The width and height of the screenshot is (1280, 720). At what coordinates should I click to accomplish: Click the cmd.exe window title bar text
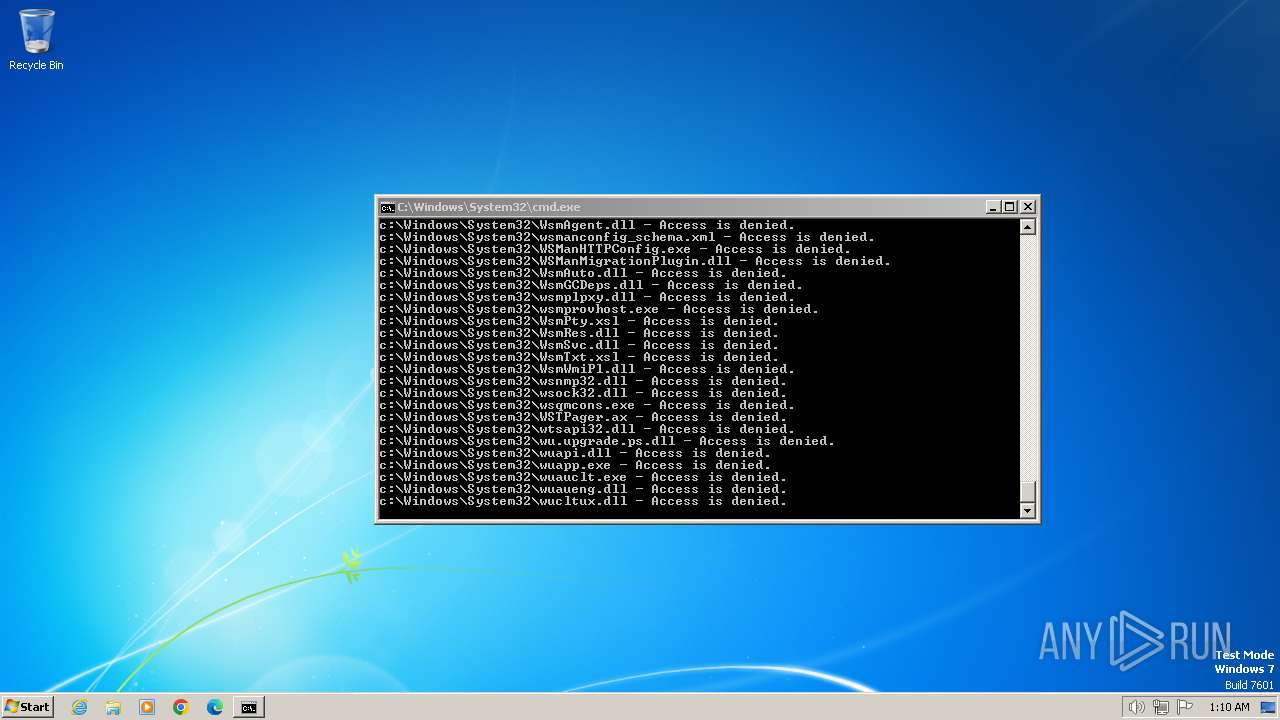click(x=489, y=207)
